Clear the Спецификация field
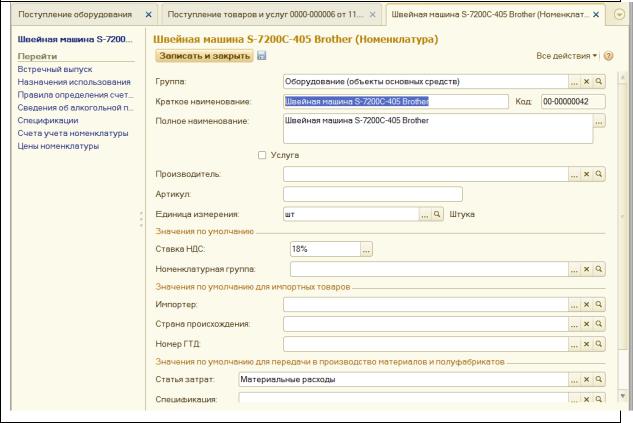Image resolution: width=633 pixels, height=423 pixels. (x=587, y=399)
